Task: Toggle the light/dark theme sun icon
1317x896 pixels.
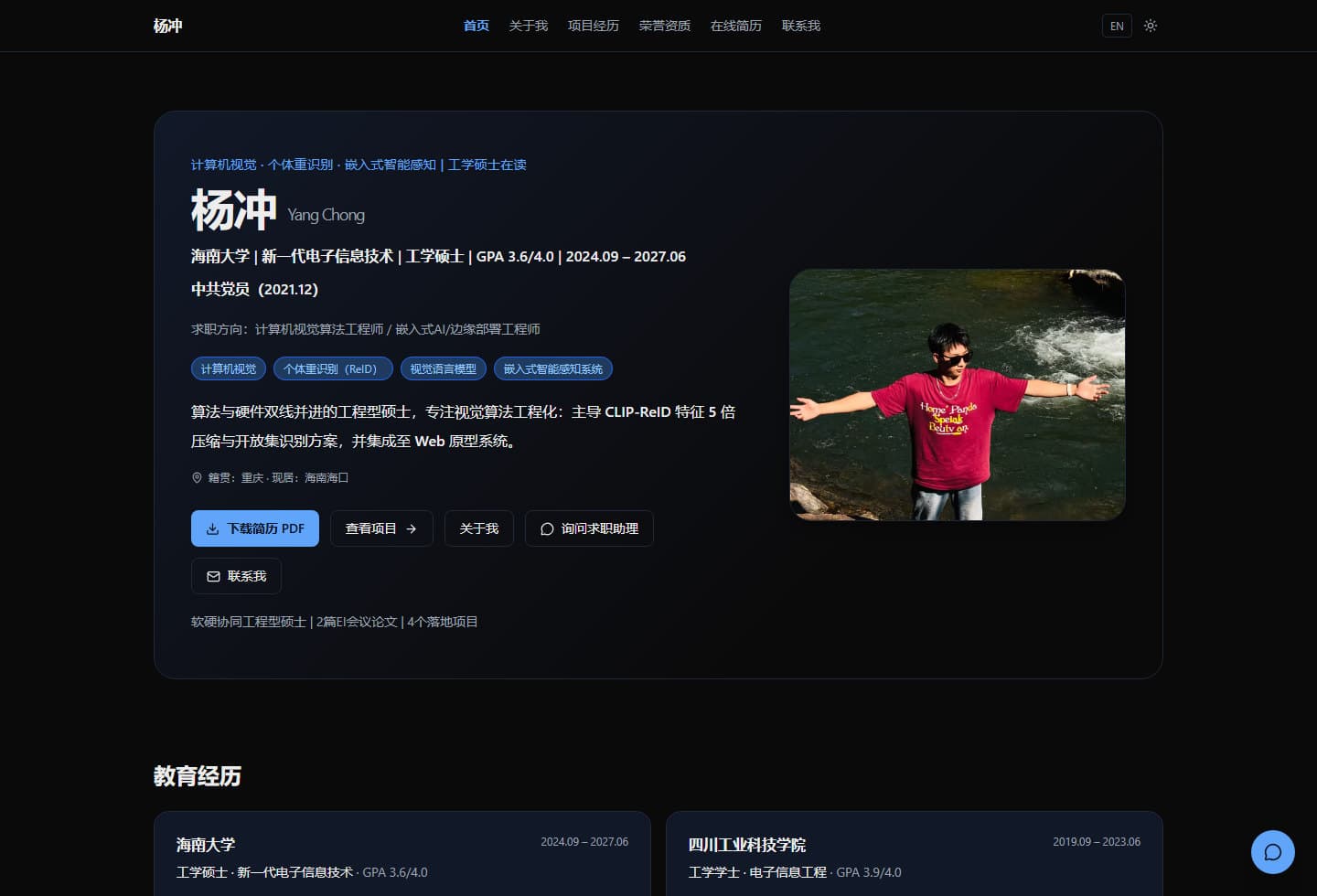Action: [x=1151, y=26]
